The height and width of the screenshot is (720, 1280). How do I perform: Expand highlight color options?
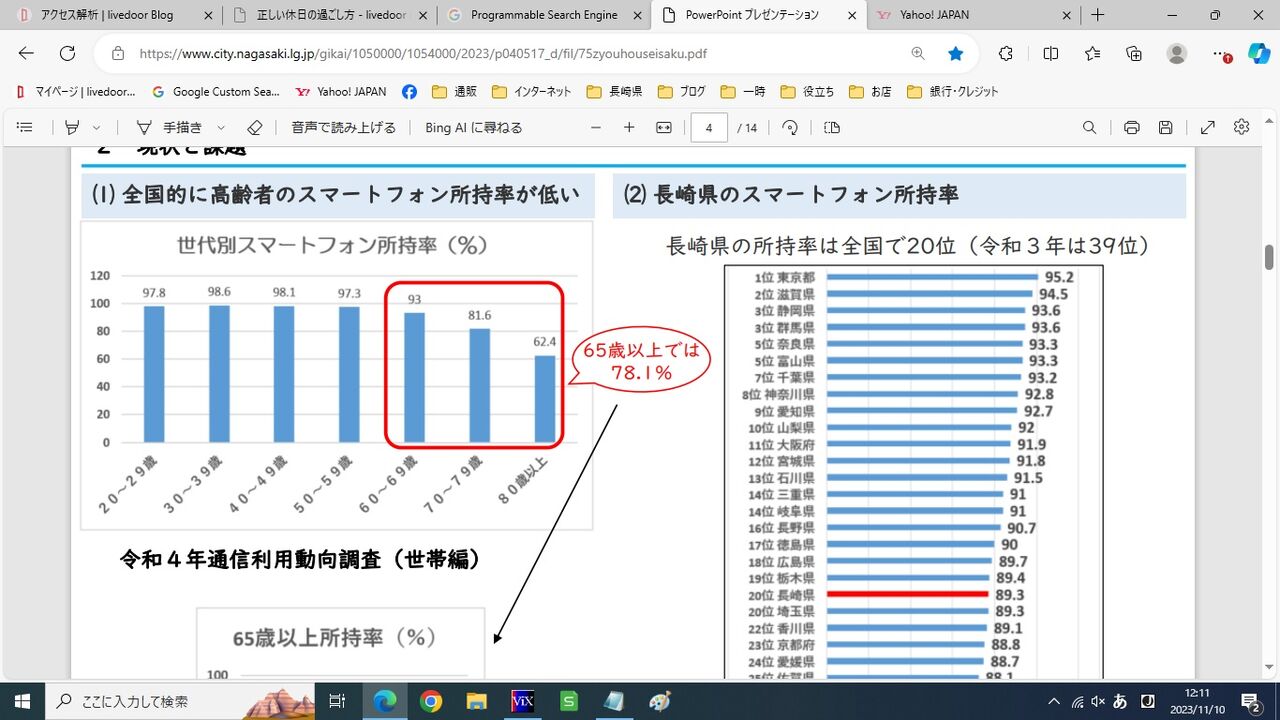click(x=97, y=127)
